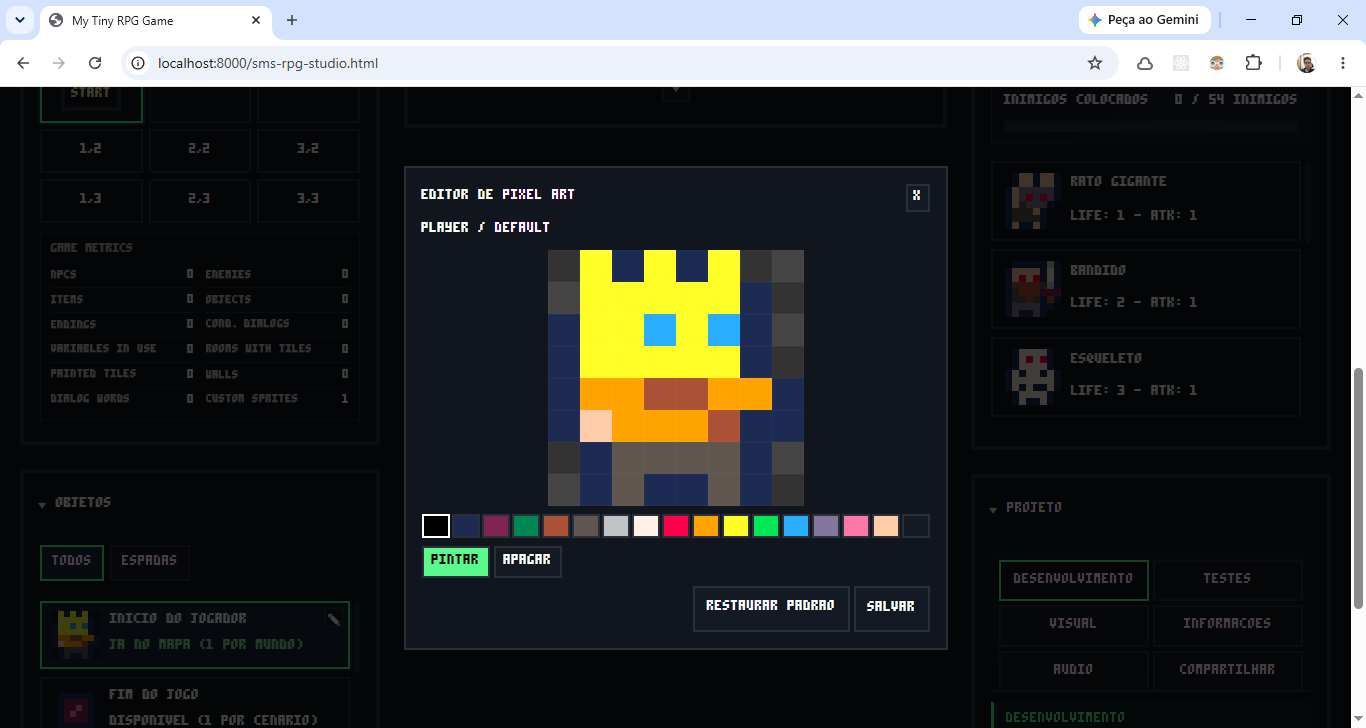Open a new browser tab
1366x728 pixels.
292,20
